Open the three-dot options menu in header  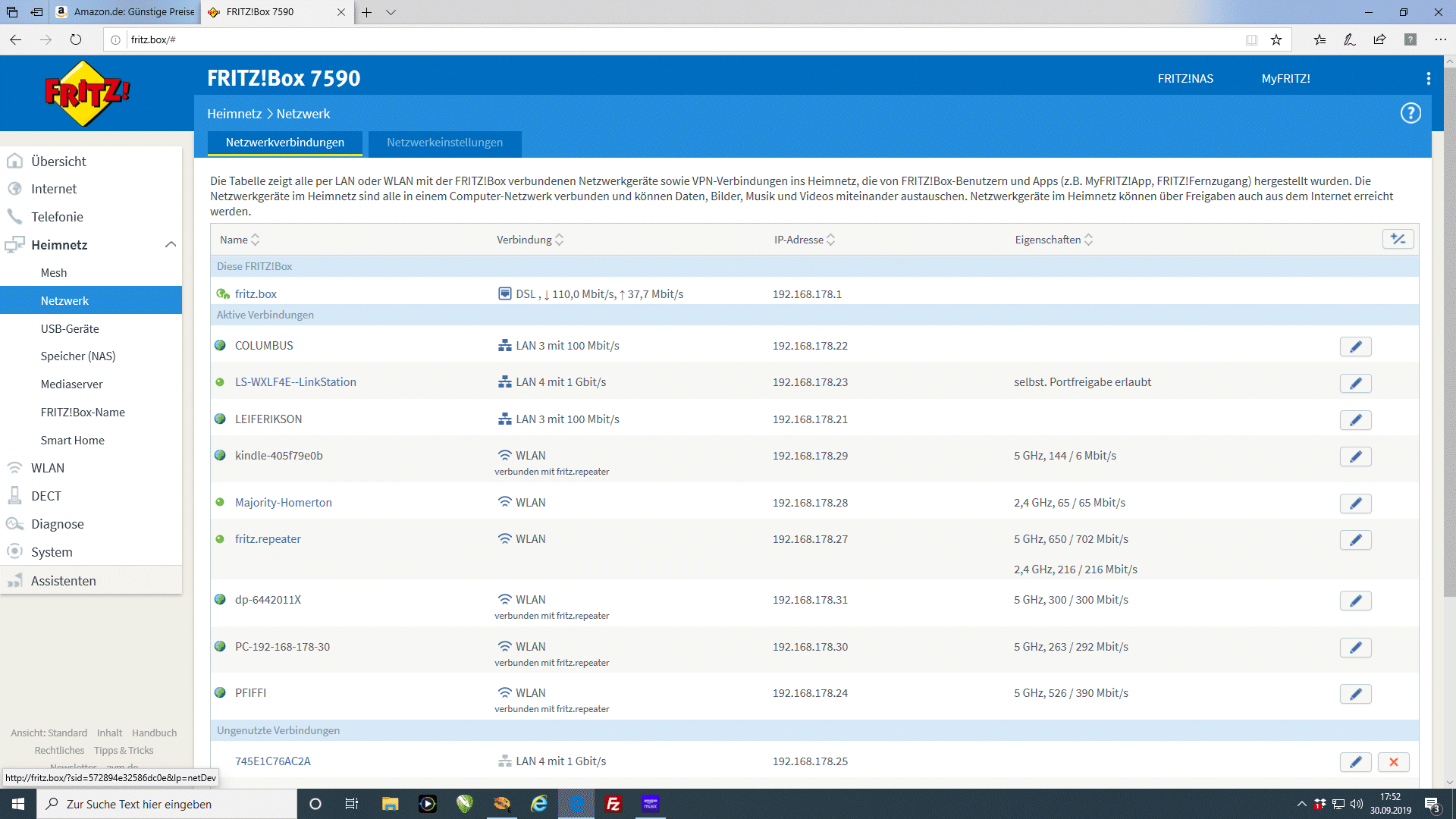point(1428,78)
